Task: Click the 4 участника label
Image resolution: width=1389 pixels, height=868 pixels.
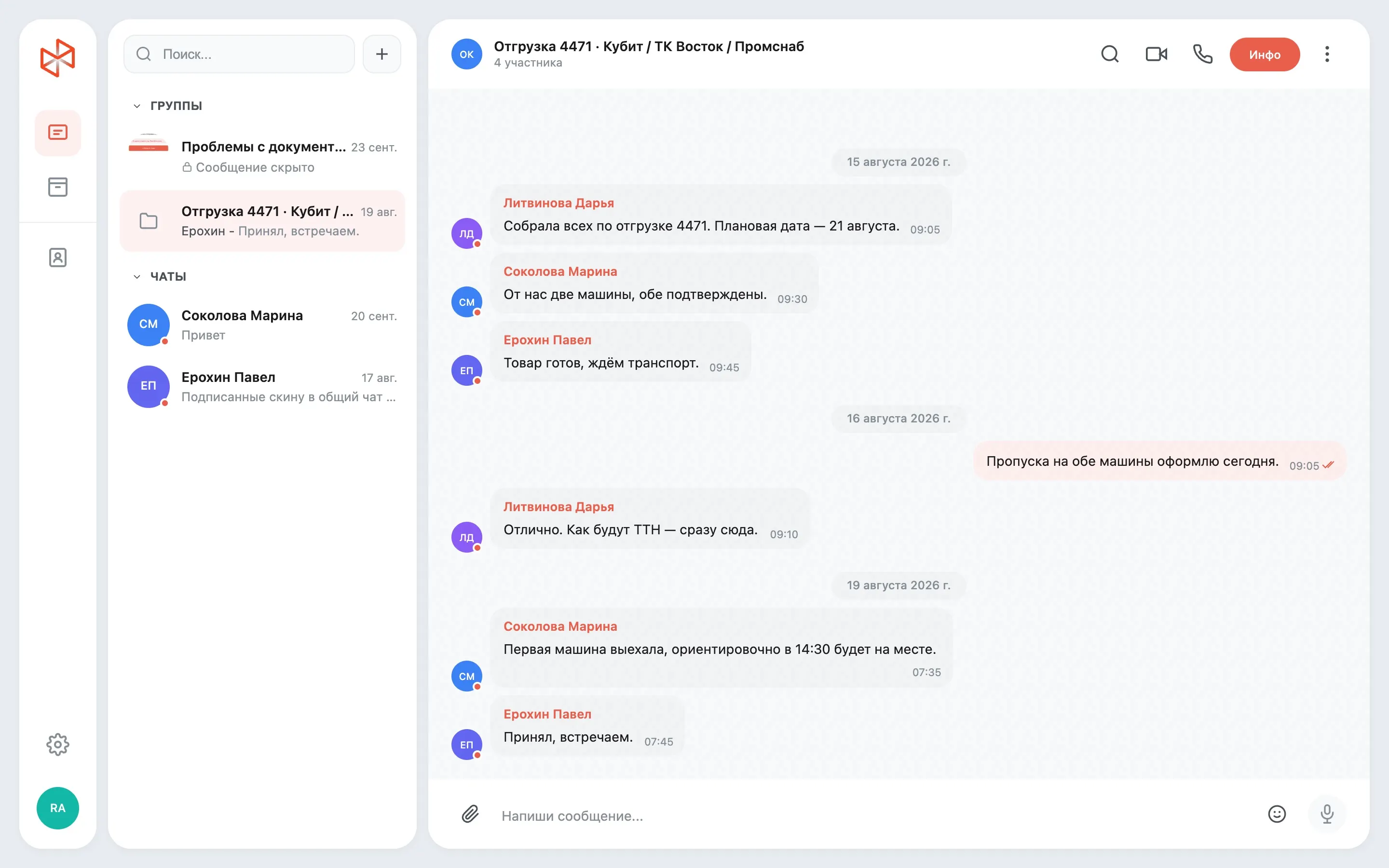Action: [x=528, y=63]
